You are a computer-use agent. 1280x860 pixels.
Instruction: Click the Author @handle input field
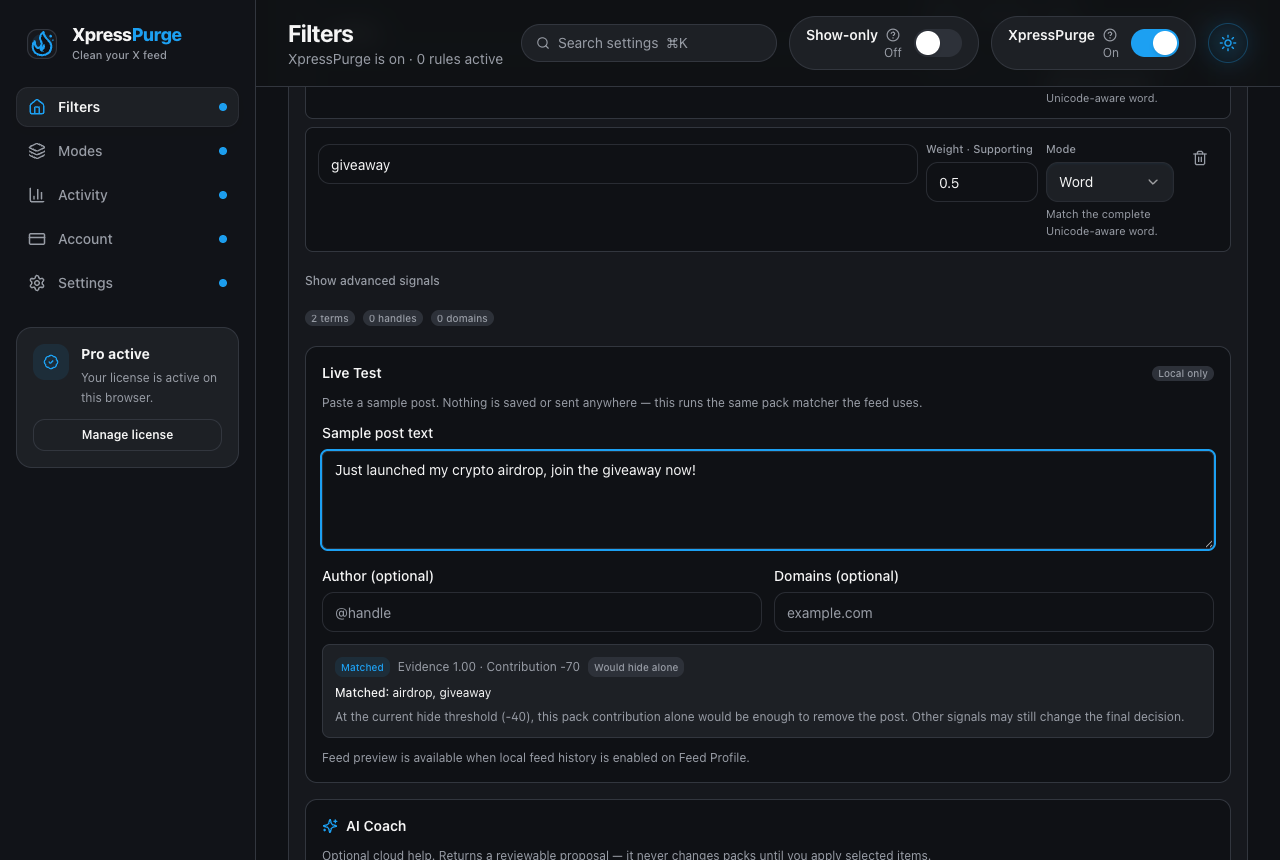[x=542, y=612]
